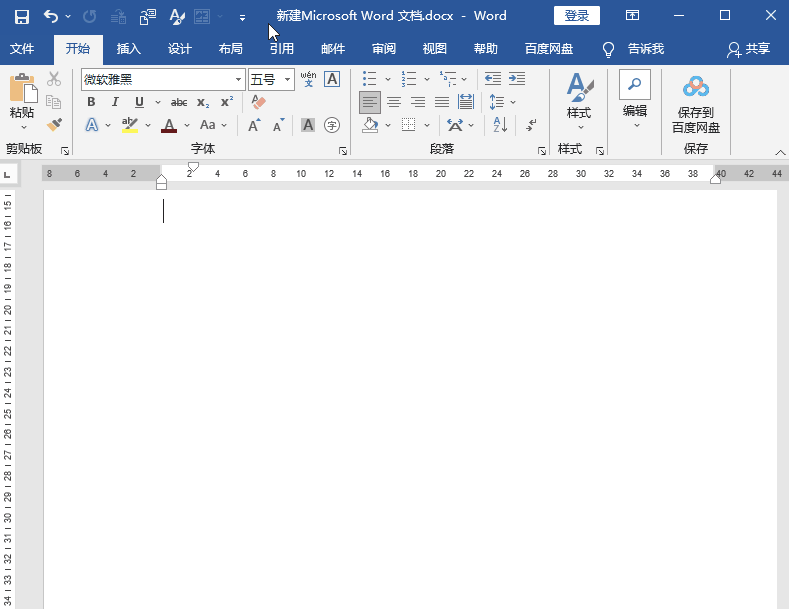Screen dimensions: 789x609
Task: Insert enclosed character (circled 字)
Action: tap(332, 125)
